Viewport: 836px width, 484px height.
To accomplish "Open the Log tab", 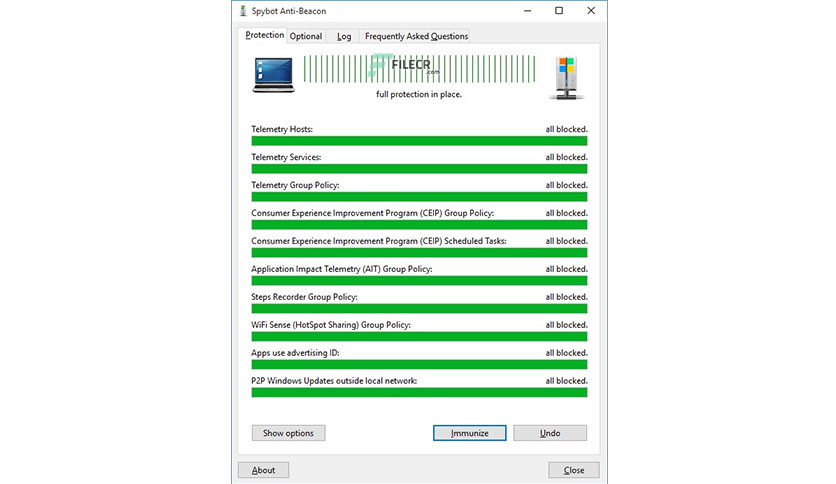I will [x=344, y=36].
